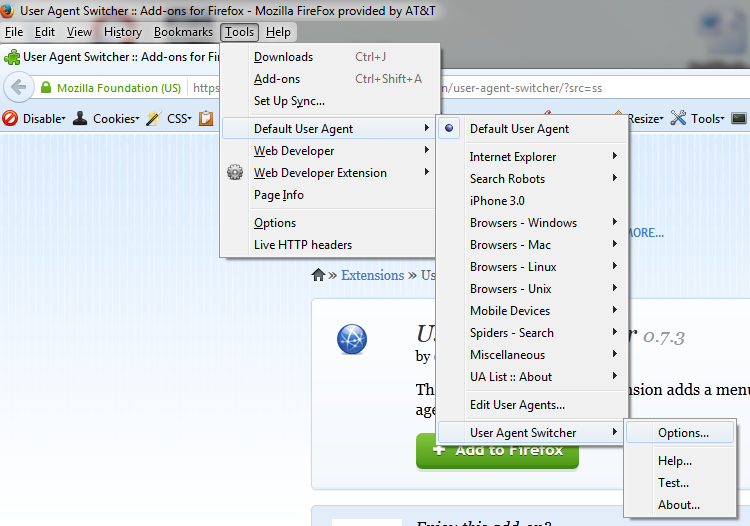Select Edit User Agents...

[x=532, y=405]
